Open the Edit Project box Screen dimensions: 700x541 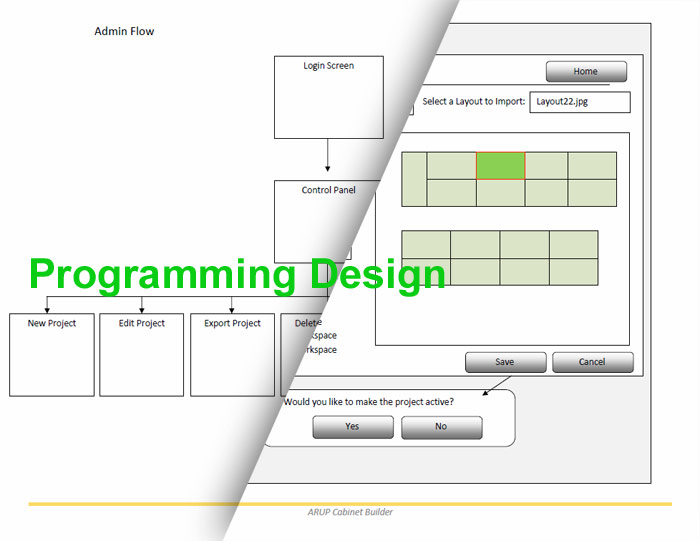pos(142,354)
